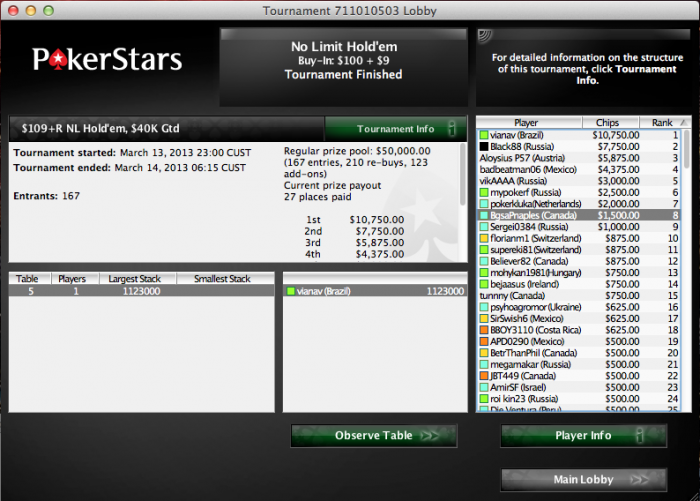Select BgsaPnaples (Canada) in player ranking
Screen dimensions: 700x501
(579, 215)
